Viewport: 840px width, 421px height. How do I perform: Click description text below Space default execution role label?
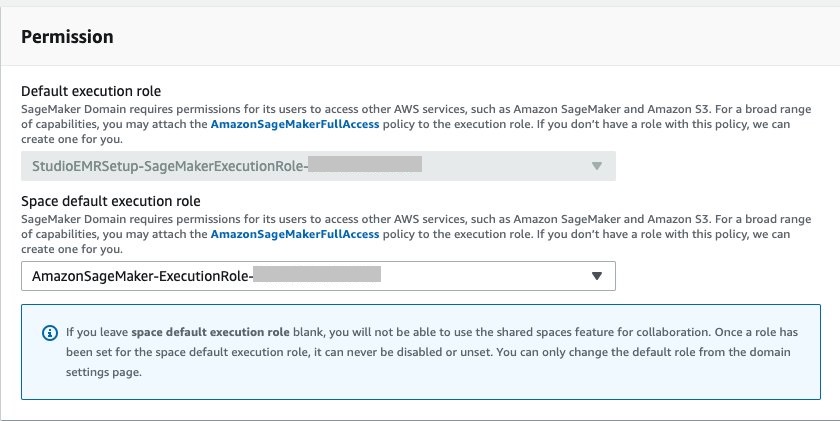400,218
